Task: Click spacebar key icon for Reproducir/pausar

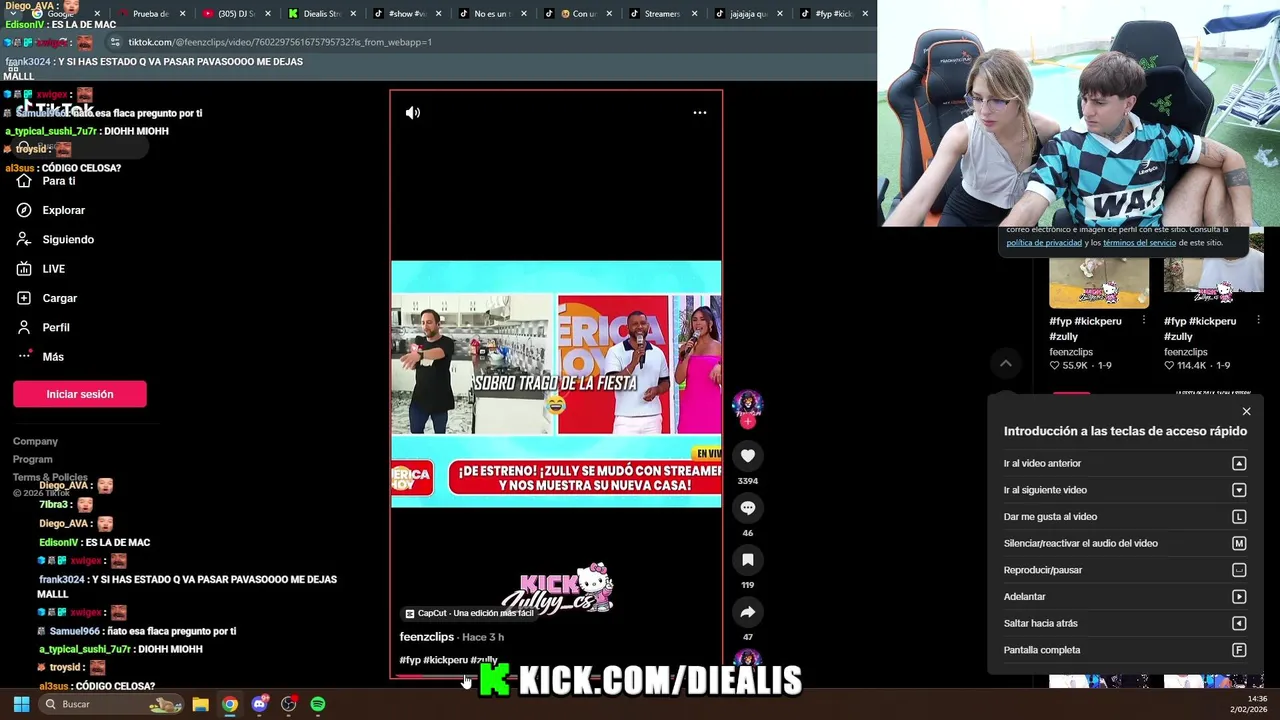Action: [x=1239, y=570]
